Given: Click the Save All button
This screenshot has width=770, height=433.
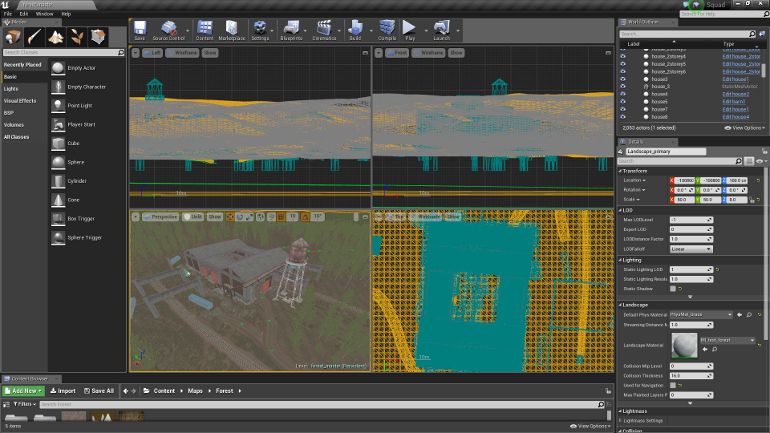Looking at the screenshot, I should [x=98, y=391].
